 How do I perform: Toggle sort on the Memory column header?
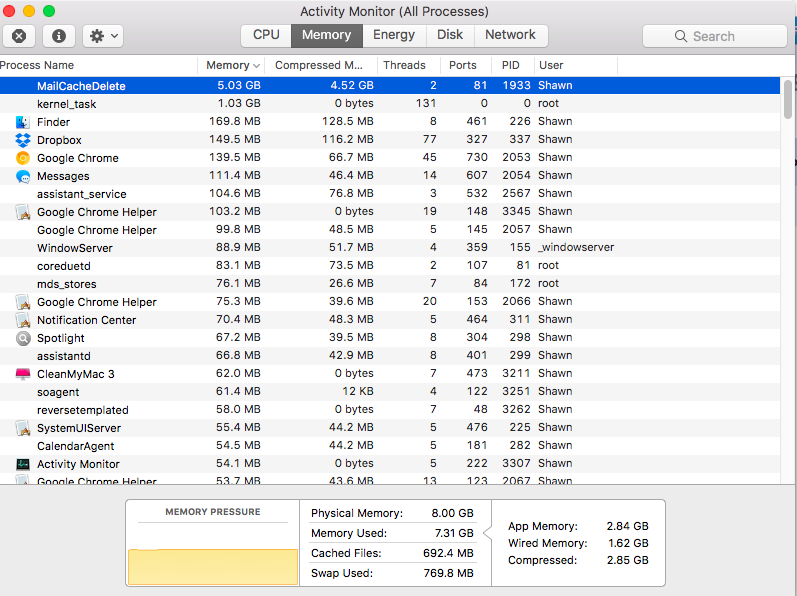point(232,65)
